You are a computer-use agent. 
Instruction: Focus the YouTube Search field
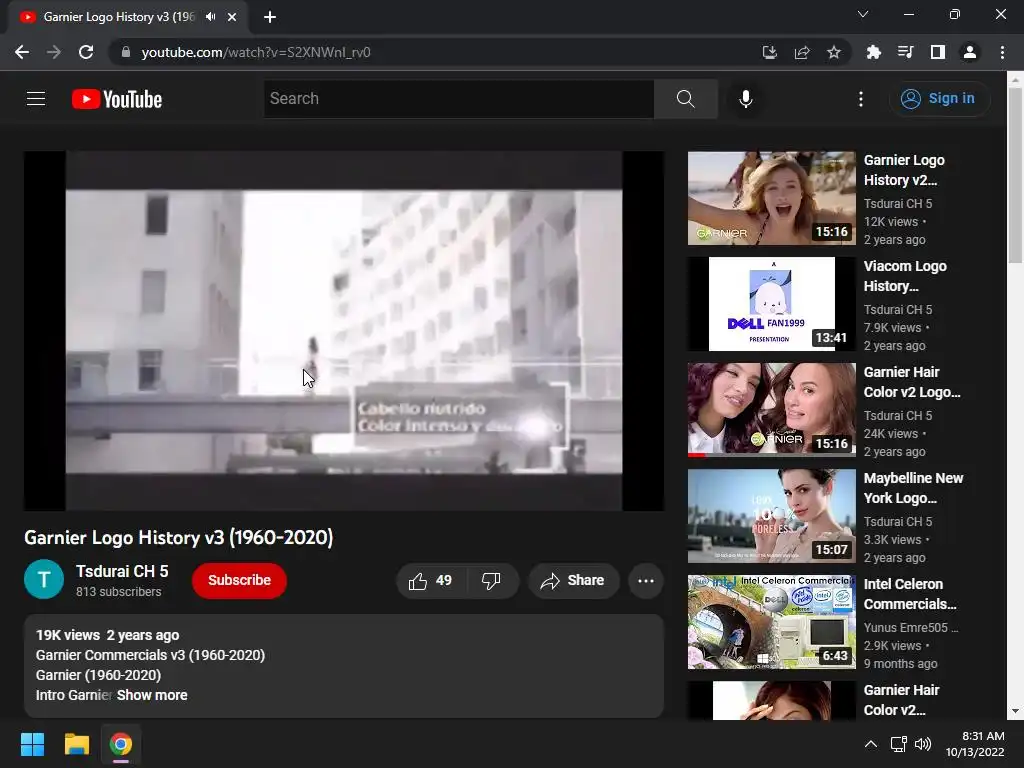tap(459, 99)
